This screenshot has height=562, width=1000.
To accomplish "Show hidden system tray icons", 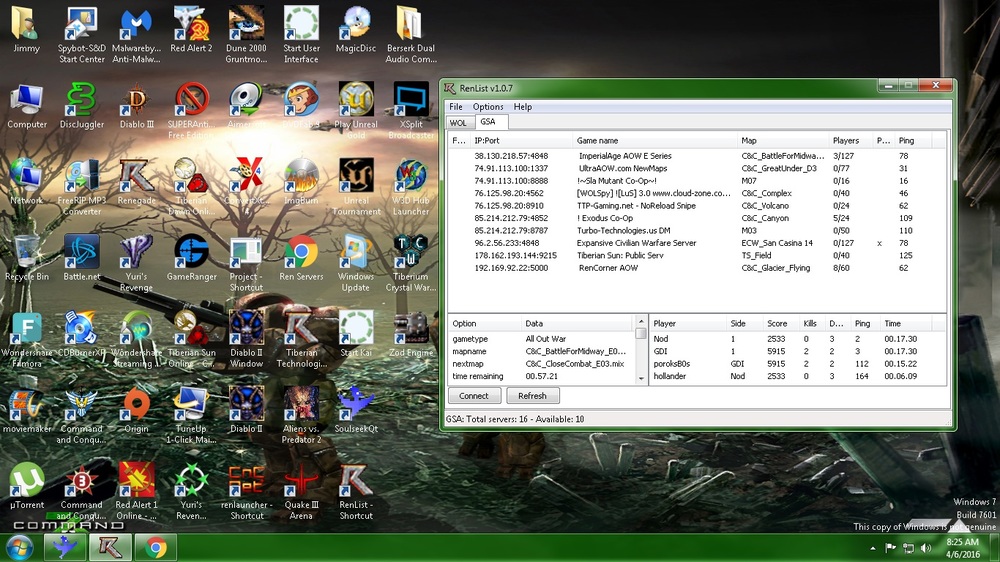I will 872,548.
